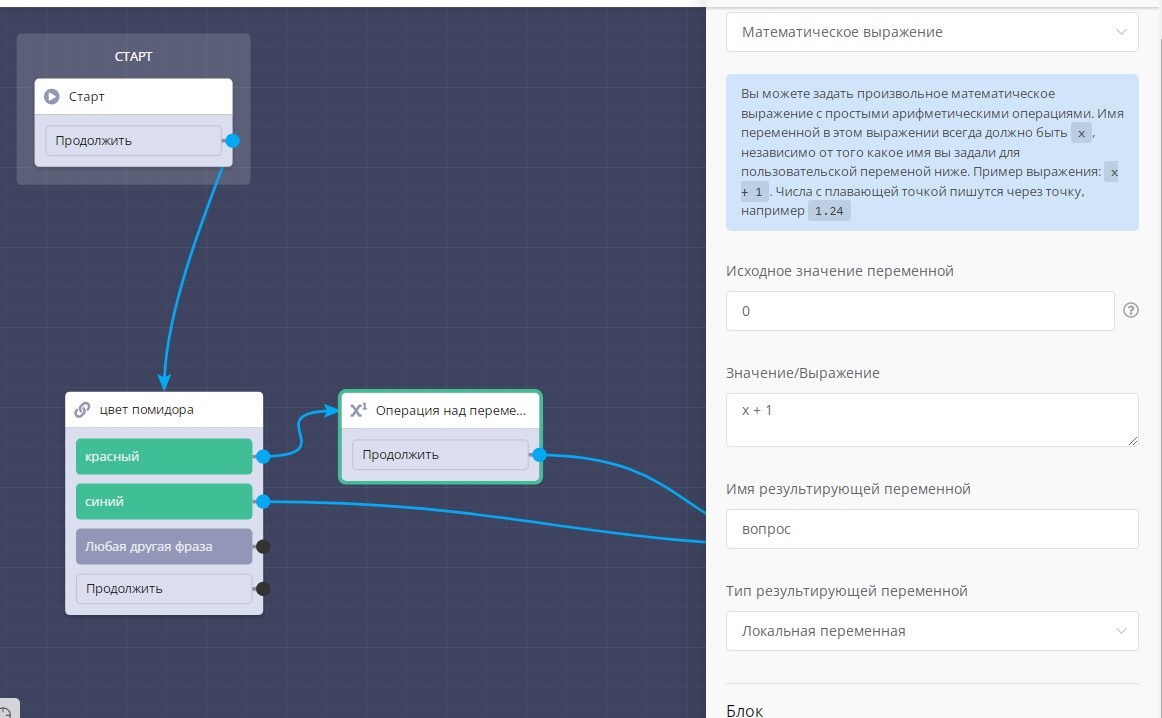
Task: Click the Имя результирующей переменной field
Action: coord(931,529)
